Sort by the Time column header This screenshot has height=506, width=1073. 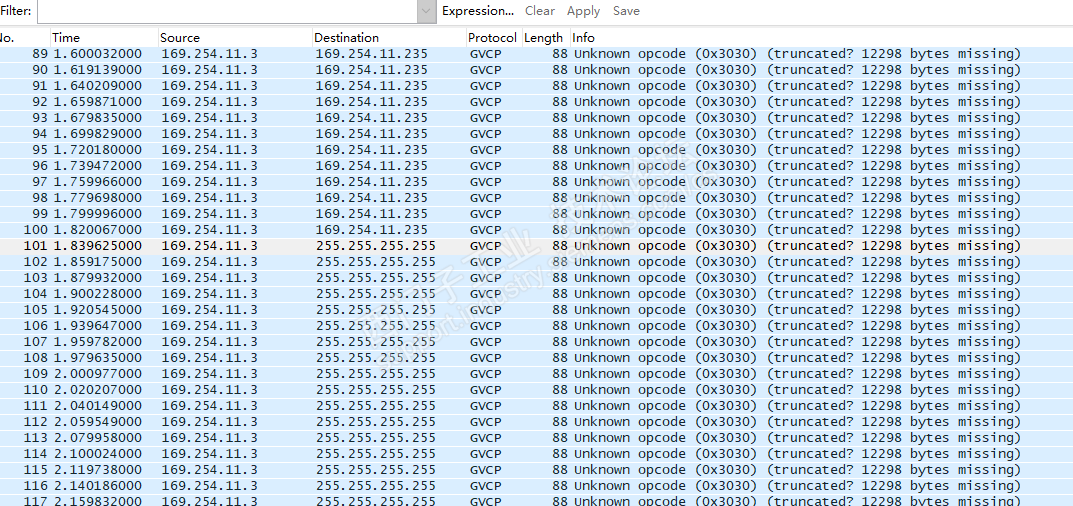pos(104,38)
